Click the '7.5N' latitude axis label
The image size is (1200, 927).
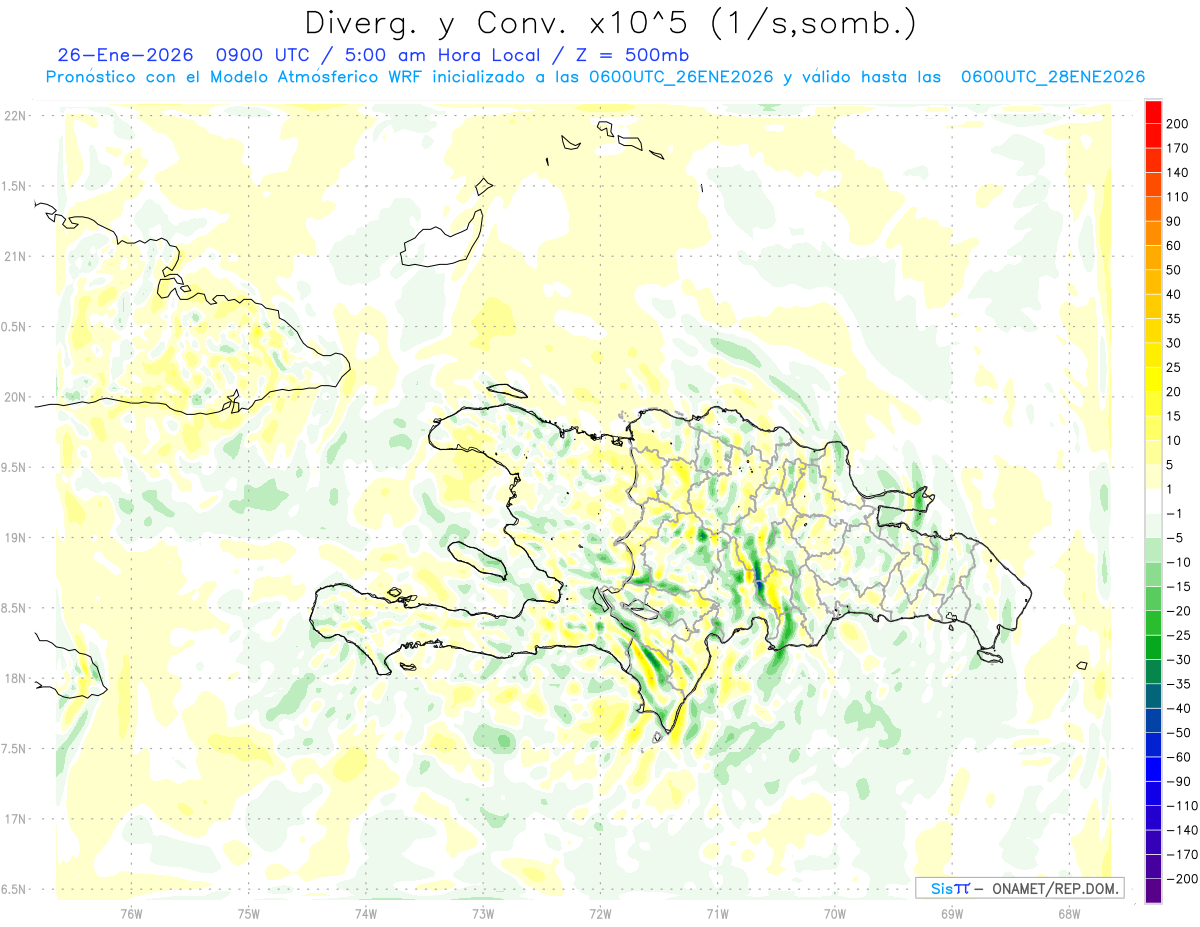click(x=15, y=749)
